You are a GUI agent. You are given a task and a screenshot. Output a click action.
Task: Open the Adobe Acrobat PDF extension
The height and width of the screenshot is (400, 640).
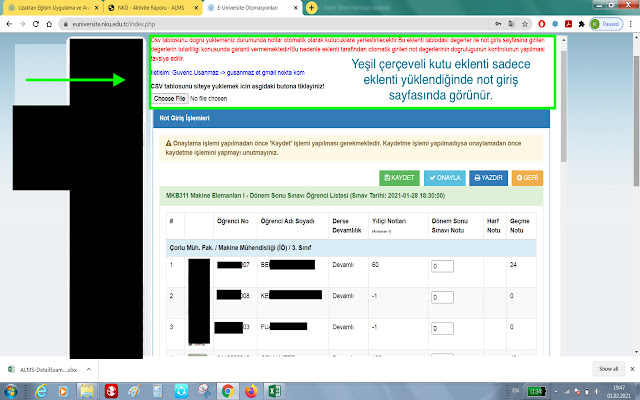tap(568, 24)
